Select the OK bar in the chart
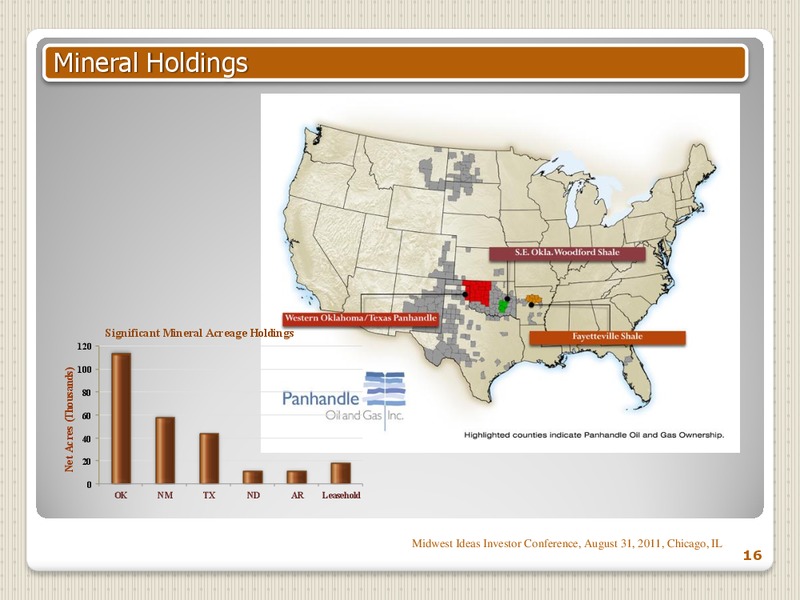 121,418
